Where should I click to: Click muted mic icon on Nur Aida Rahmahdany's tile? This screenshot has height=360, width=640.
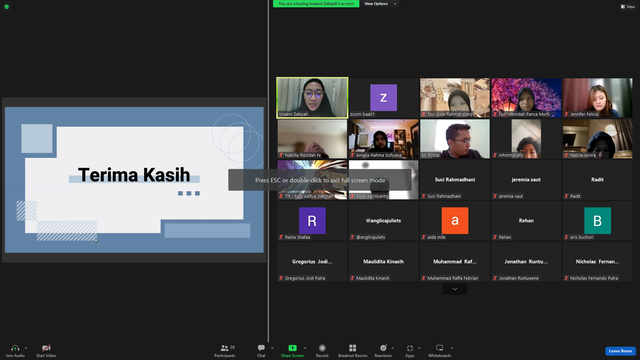pyautogui.click(x=424, y=114)
